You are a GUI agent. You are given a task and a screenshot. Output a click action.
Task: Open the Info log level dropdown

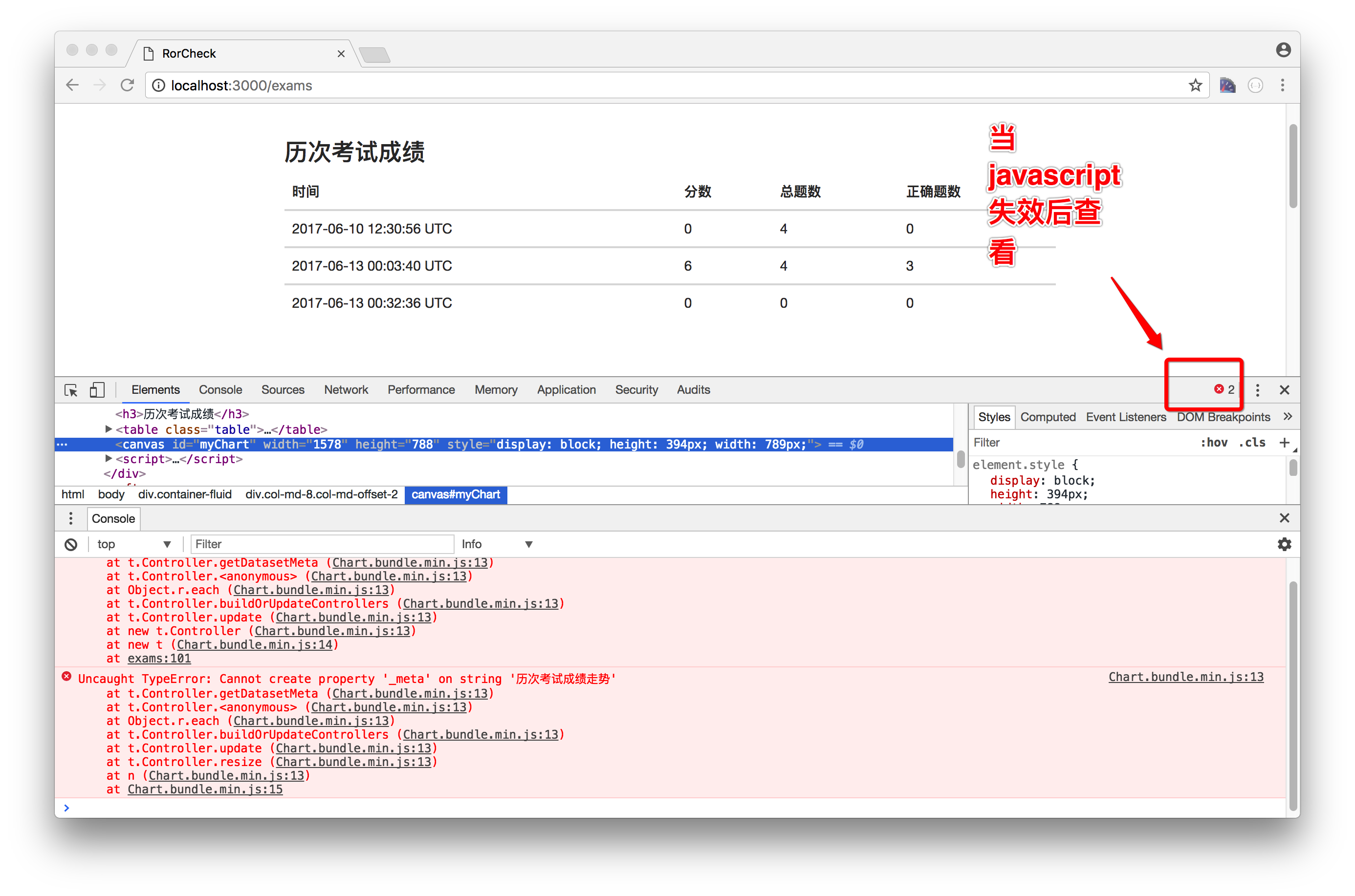pos(497,545)
